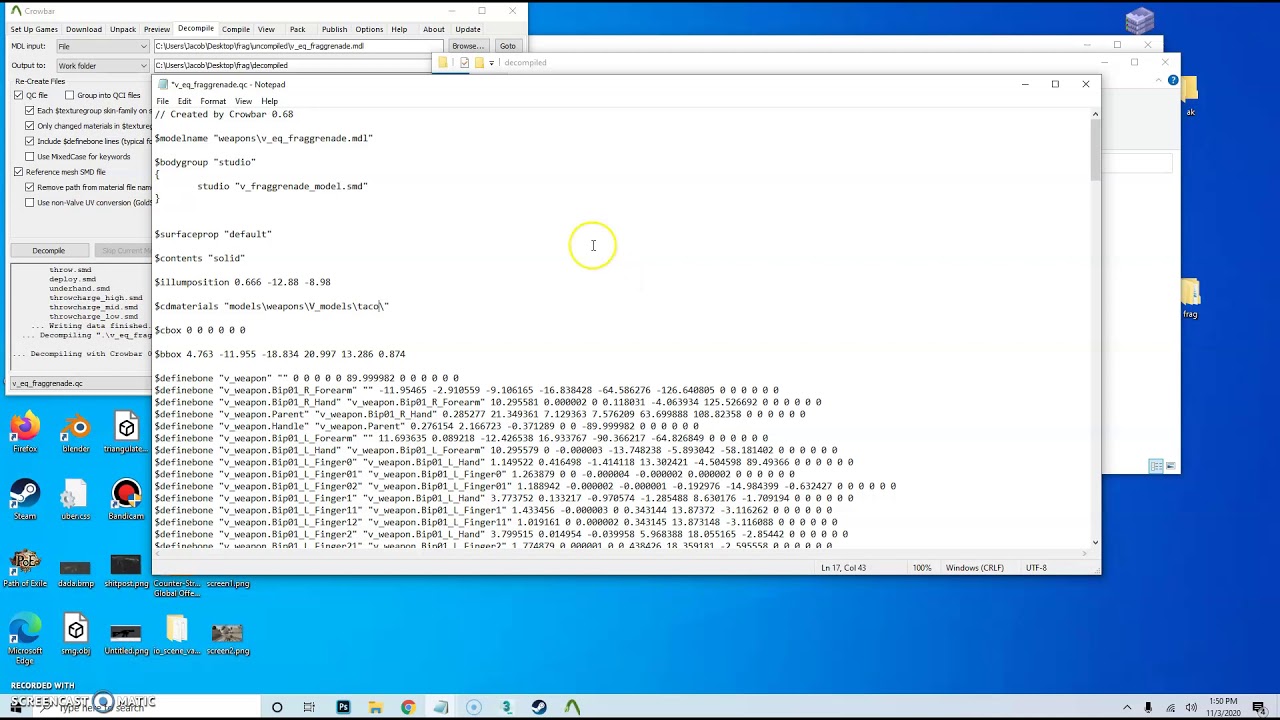1280x720 pixels.
Task: Click Output folder path field
Action: click(291, 65)
